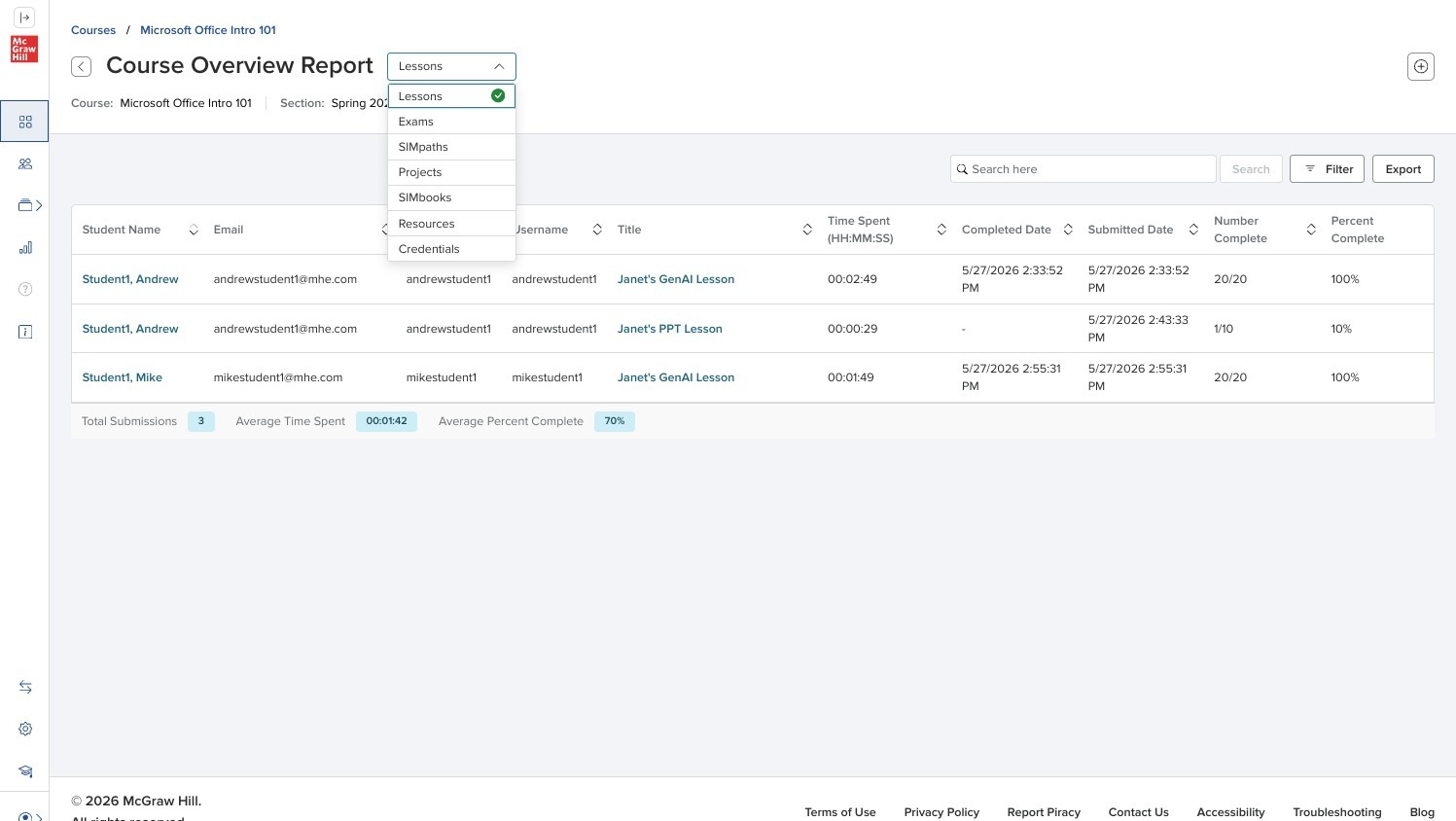
Task: Sort by Time Spent column arrows
Action: coord(941,230)
